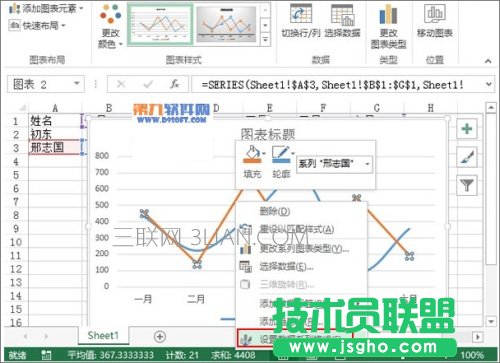Choose 3-D Rotation (R) menu entry
Viewport: 500px width, 363px height.
[287, 285]
